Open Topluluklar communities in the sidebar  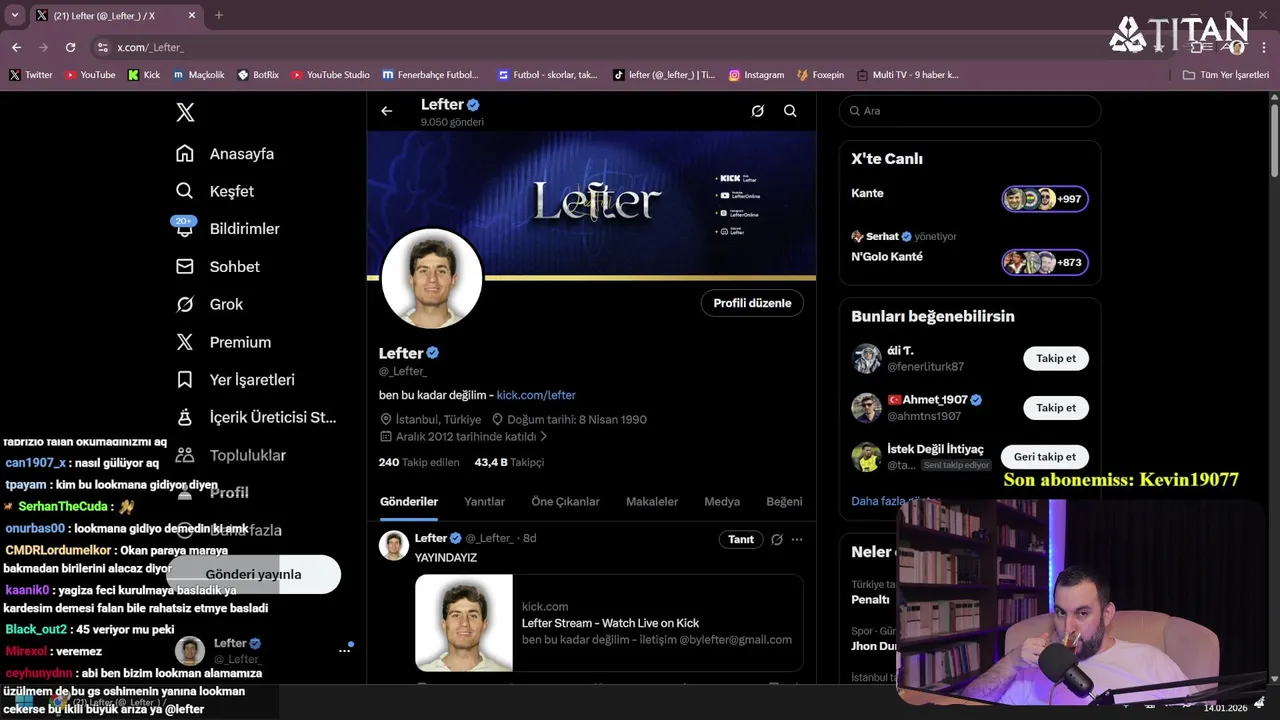click(x=231, y=455)
